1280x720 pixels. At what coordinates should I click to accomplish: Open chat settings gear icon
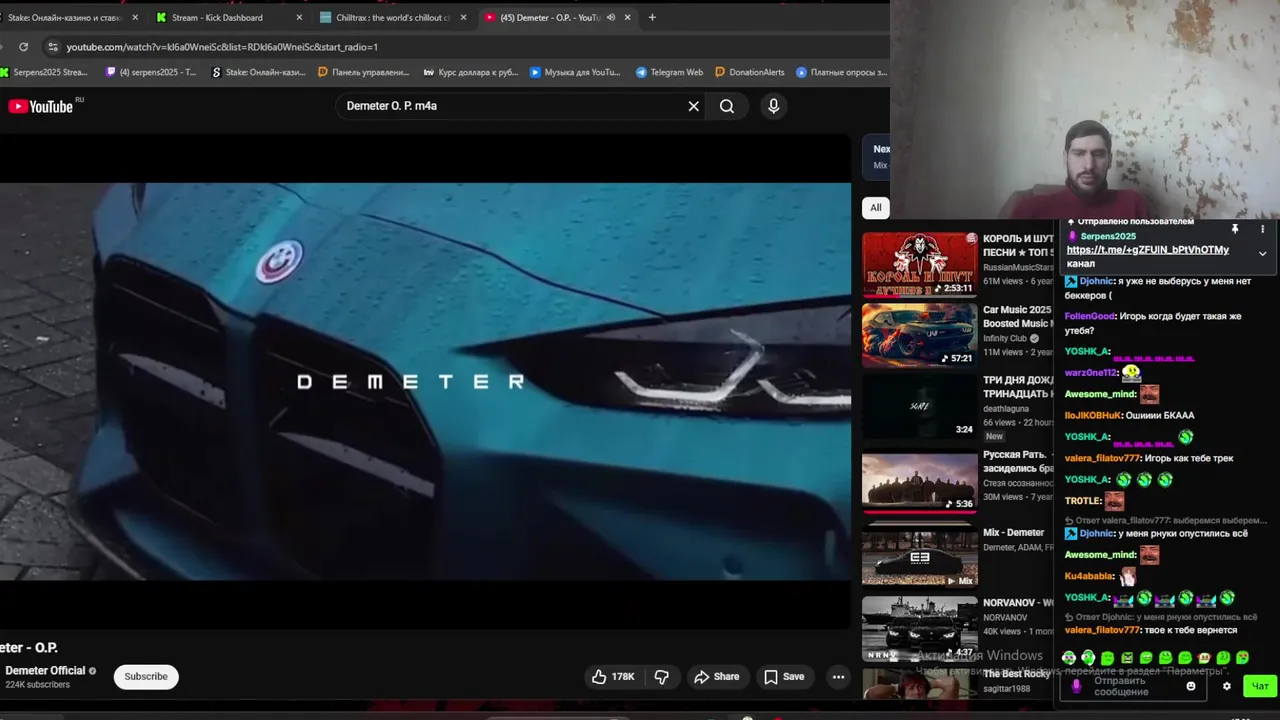(x=1227, y=686)
